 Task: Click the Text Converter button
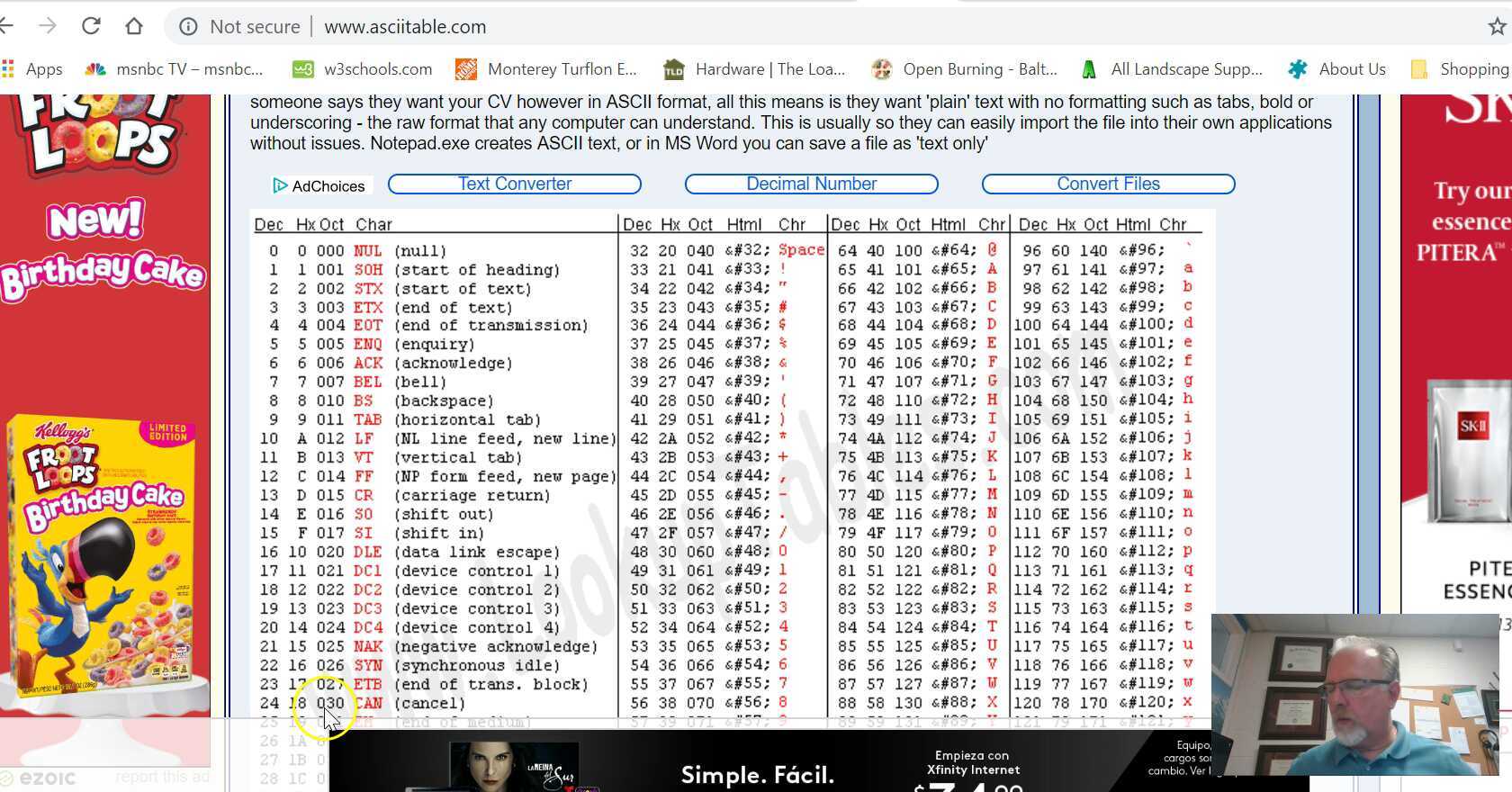coord(515,184)
